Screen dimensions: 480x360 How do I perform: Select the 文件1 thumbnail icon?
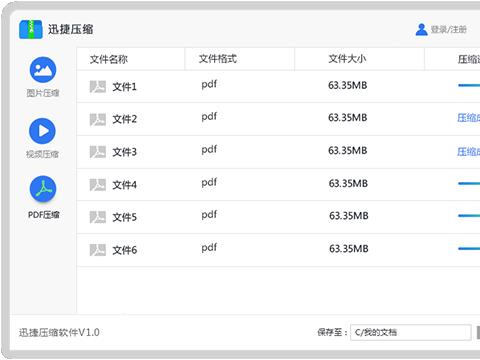(x=98, y=87)
